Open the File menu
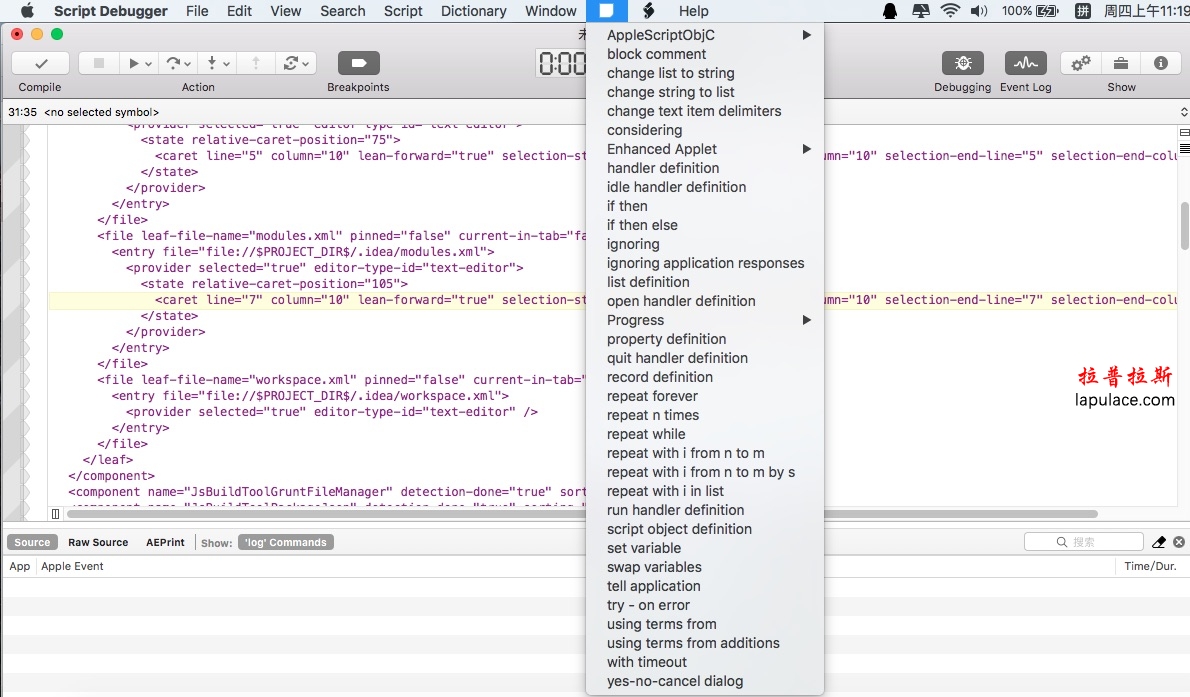The height and width of the screenshot is (697, 1190). (197, 11)
